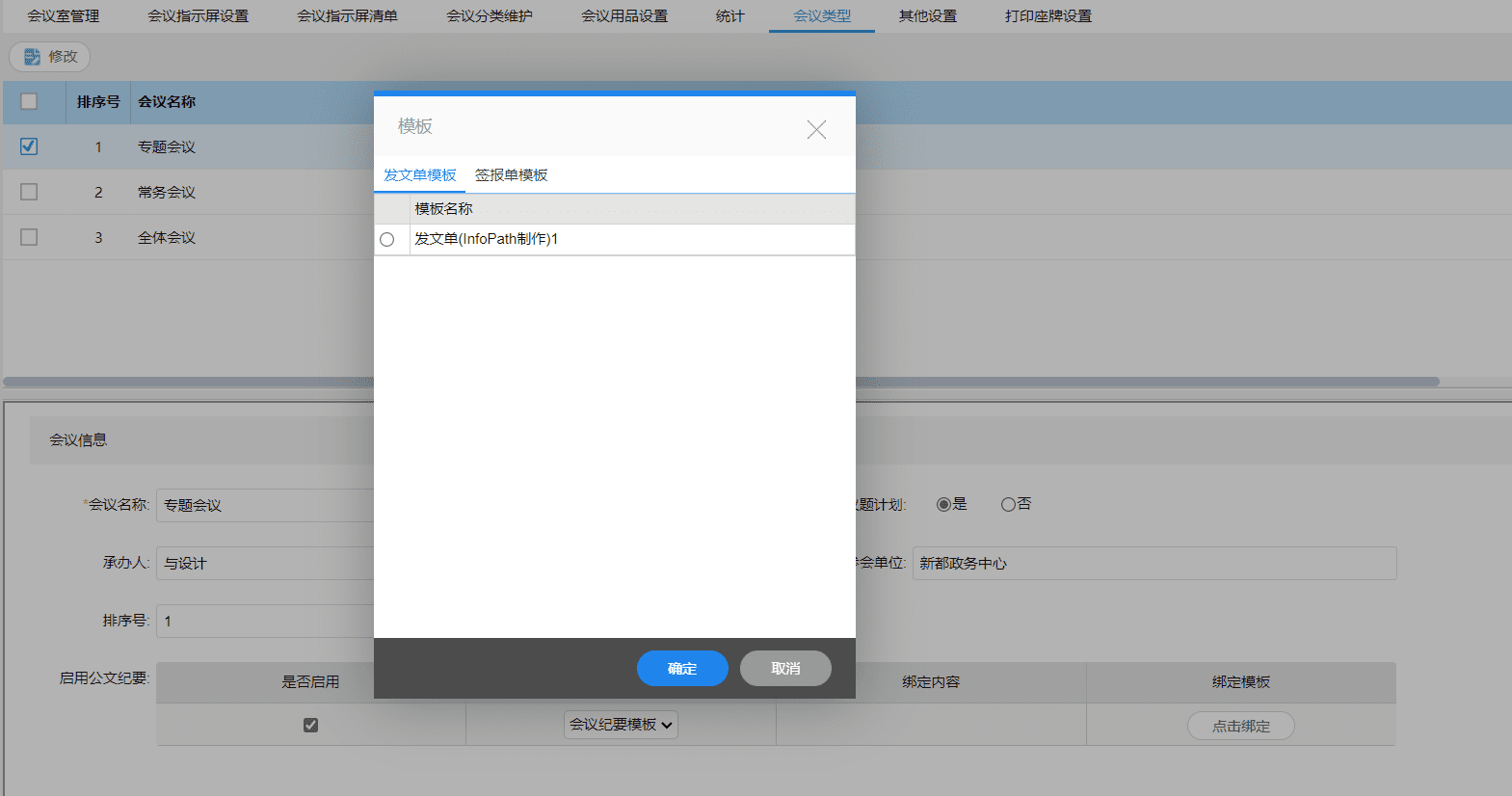The height and width of the screenshot is (796, 1512).
Task: Click the 排序号 column header
Action: tap(98, 101)
